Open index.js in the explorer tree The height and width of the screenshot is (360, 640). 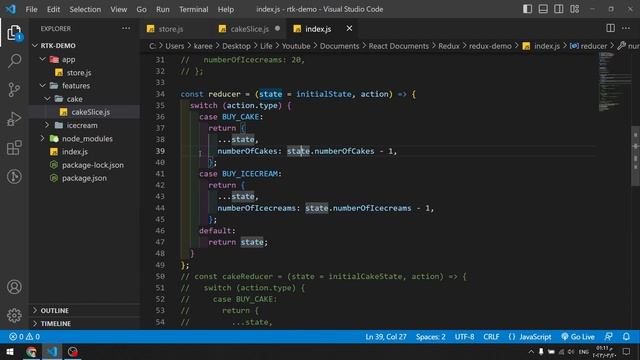(x=75, y=151)
